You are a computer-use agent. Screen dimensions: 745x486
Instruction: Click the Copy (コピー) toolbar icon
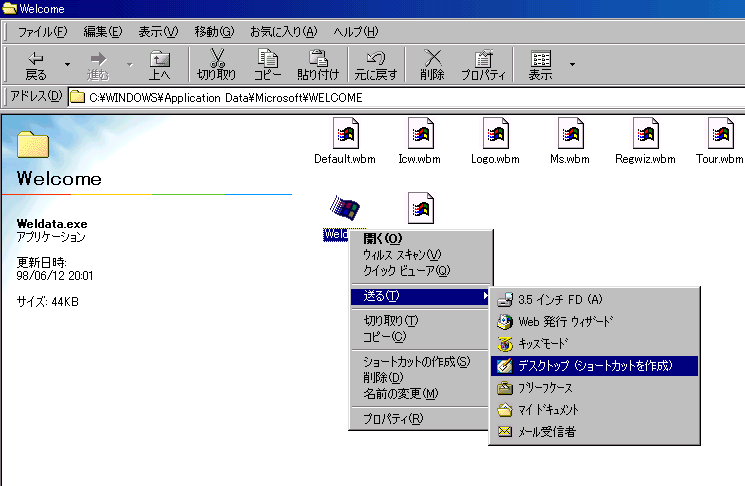(x=267, y=66)
